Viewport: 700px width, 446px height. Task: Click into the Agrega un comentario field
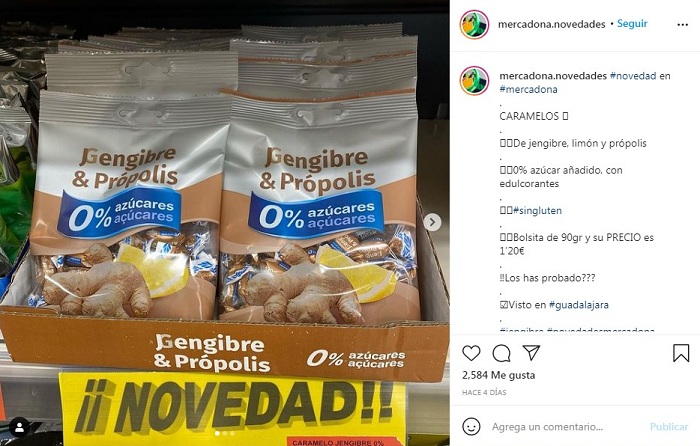(565, 427)
